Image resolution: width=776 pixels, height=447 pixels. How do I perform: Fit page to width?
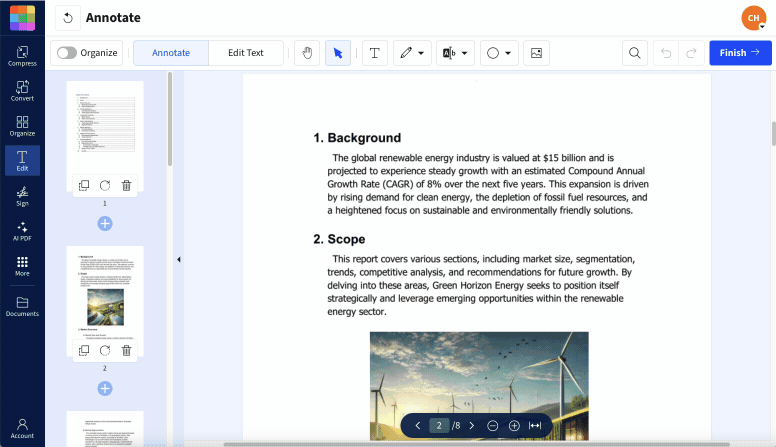535,426
